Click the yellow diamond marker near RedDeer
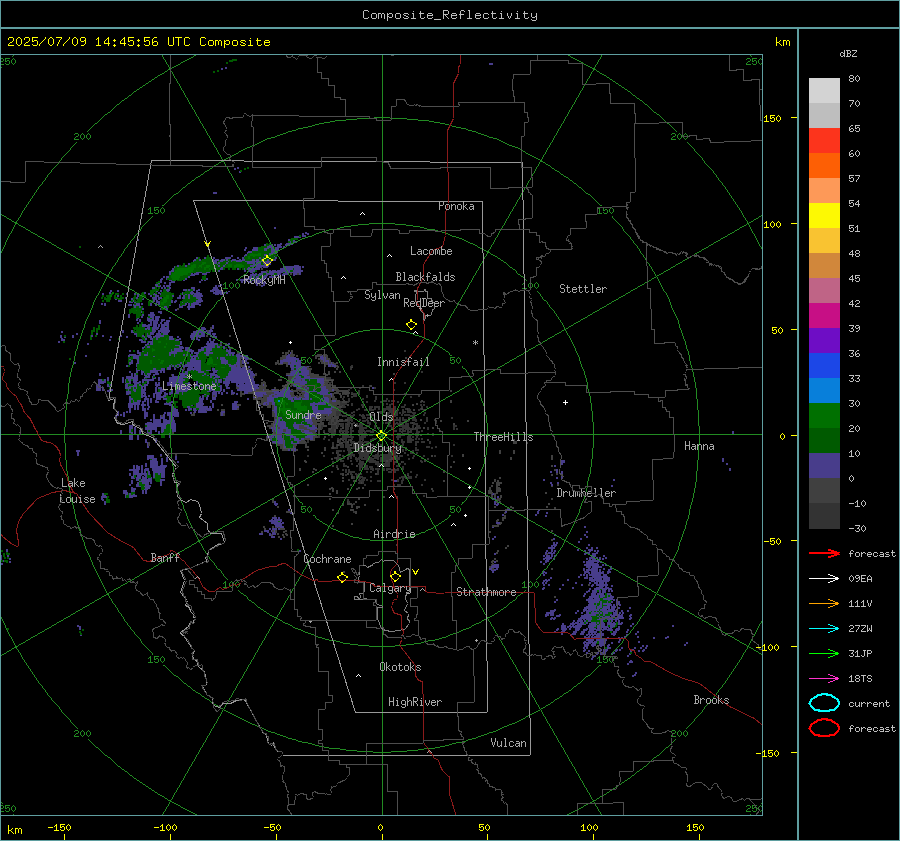 [411, 325]
